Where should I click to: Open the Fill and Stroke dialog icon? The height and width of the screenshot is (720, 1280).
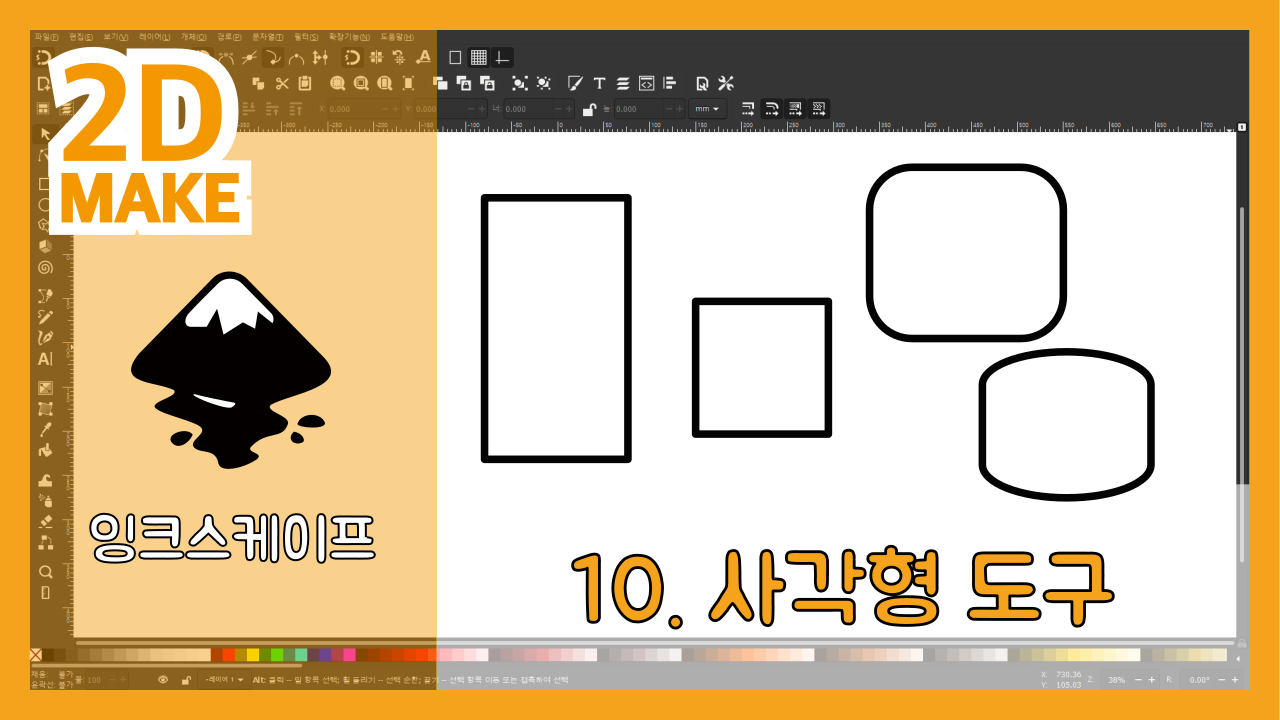coord(575,83)
